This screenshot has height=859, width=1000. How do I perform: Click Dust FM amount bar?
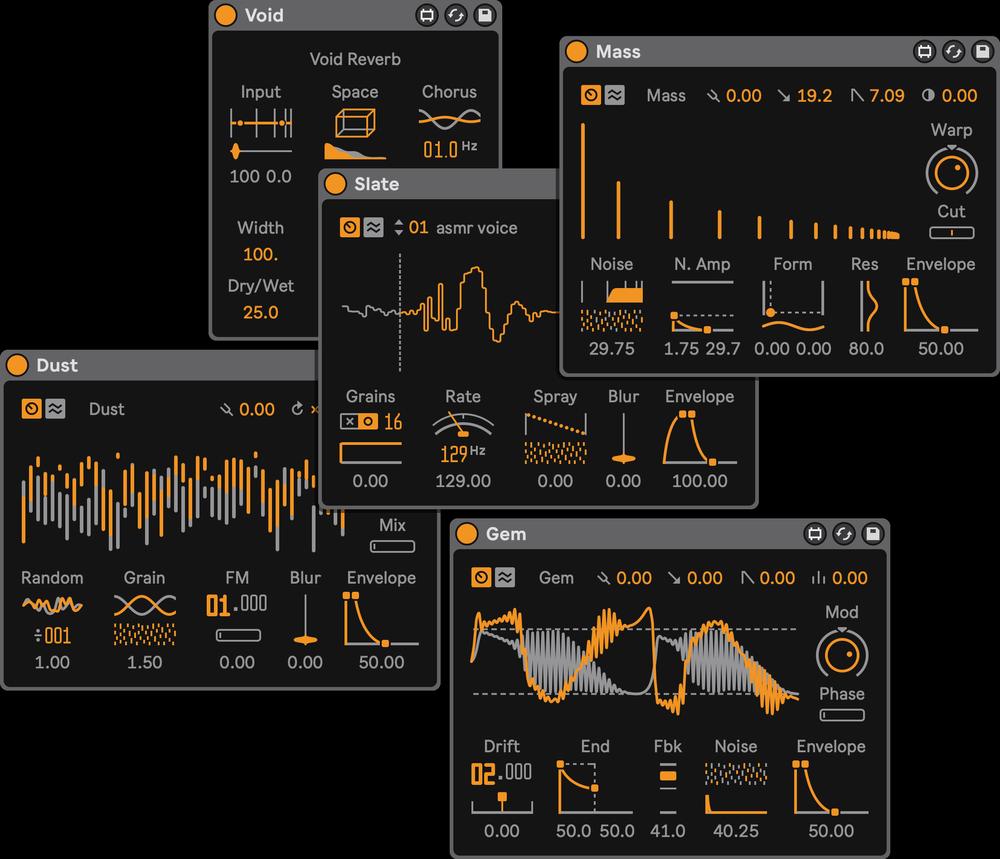tap(238, 635)
